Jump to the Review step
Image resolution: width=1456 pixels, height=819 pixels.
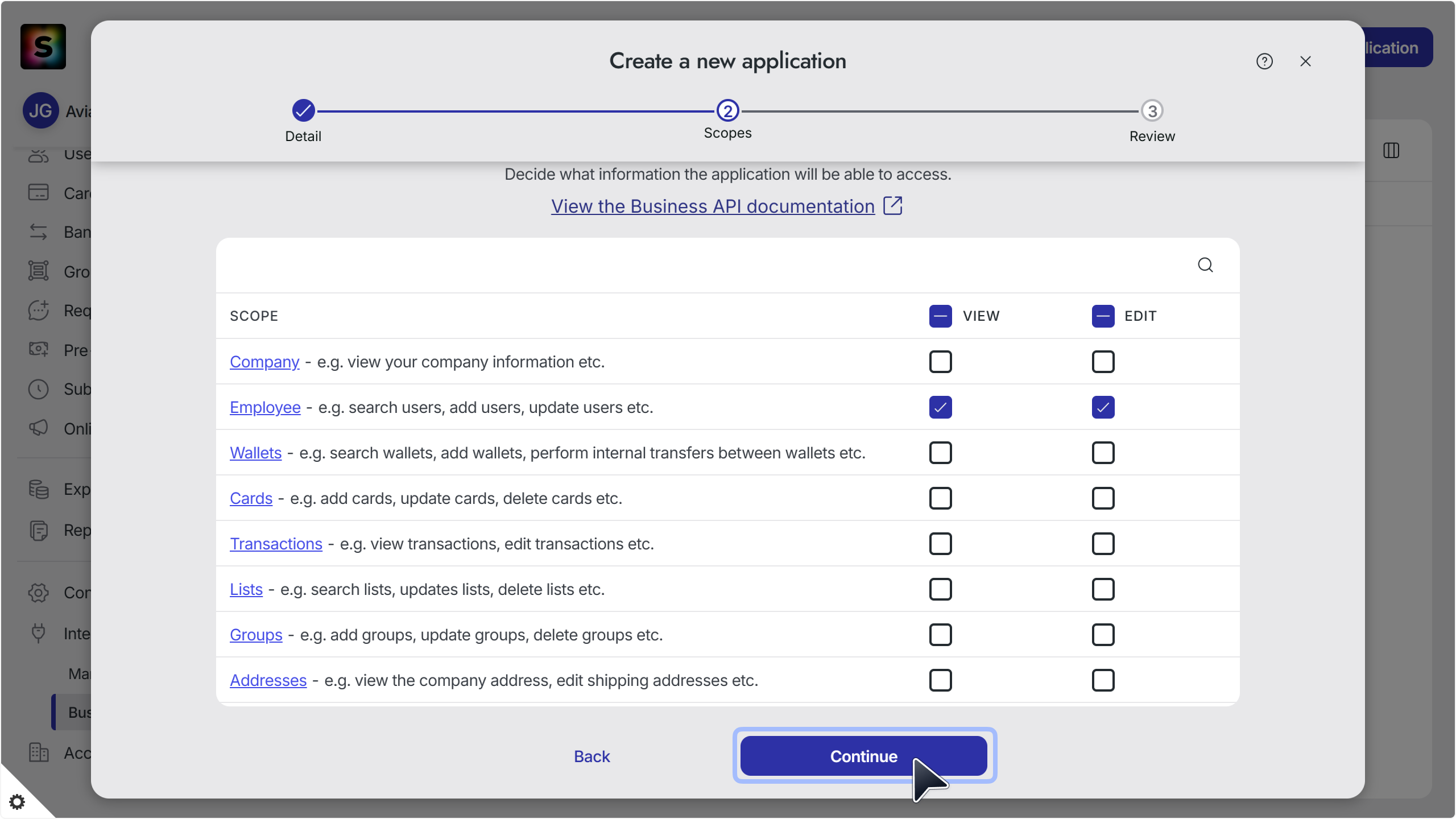1152,111
